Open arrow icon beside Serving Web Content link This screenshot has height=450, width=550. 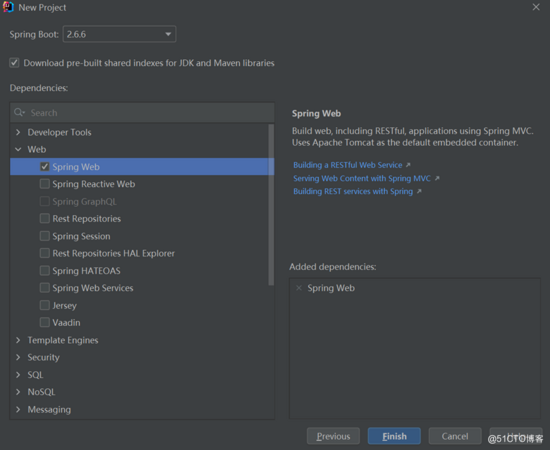pos(437,178)
